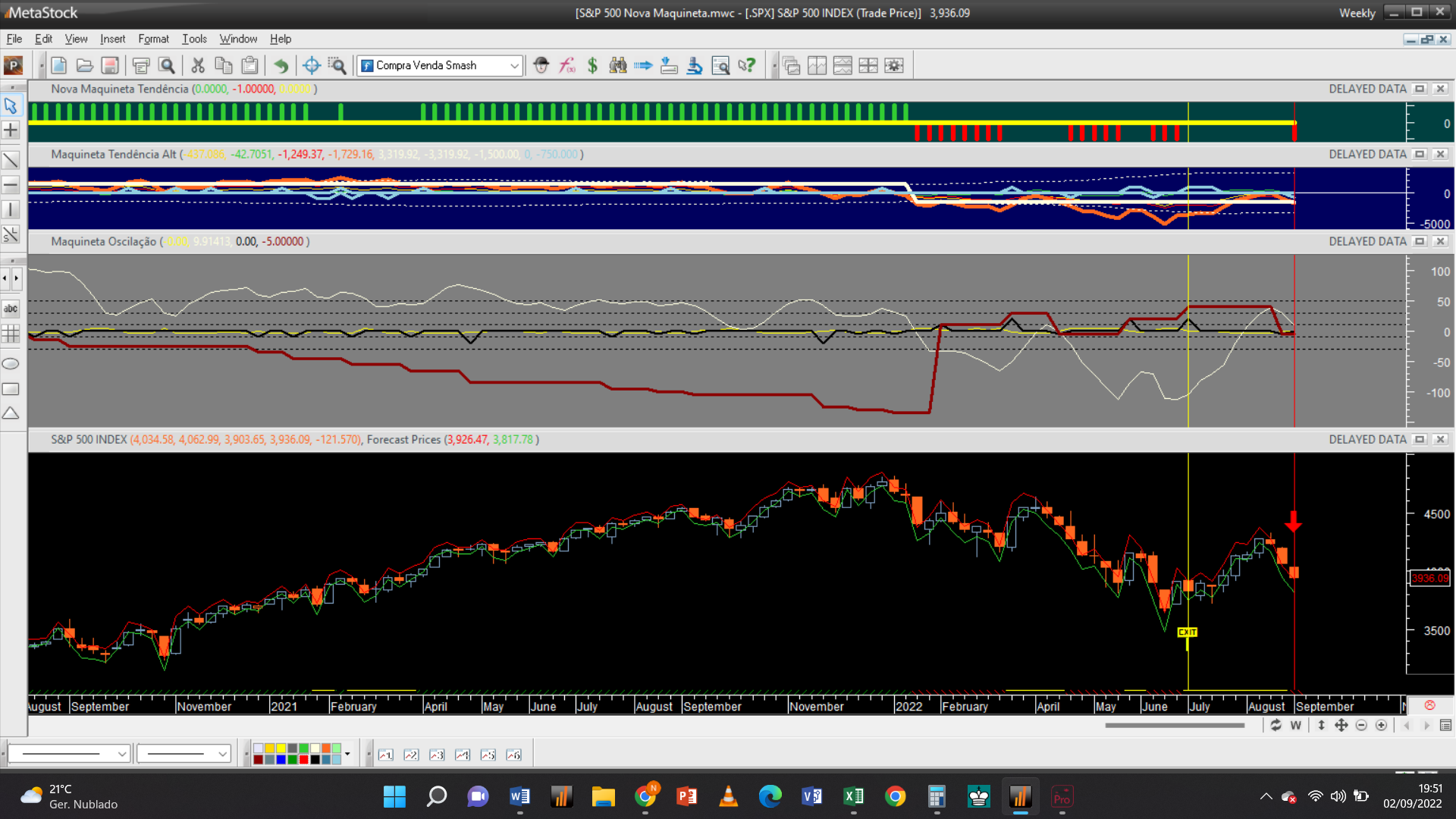This screenshot has width=1456, height=819.
Task: Toggle maximize on Nova Maquineta Tendência pane
Action: [1420, 89]
